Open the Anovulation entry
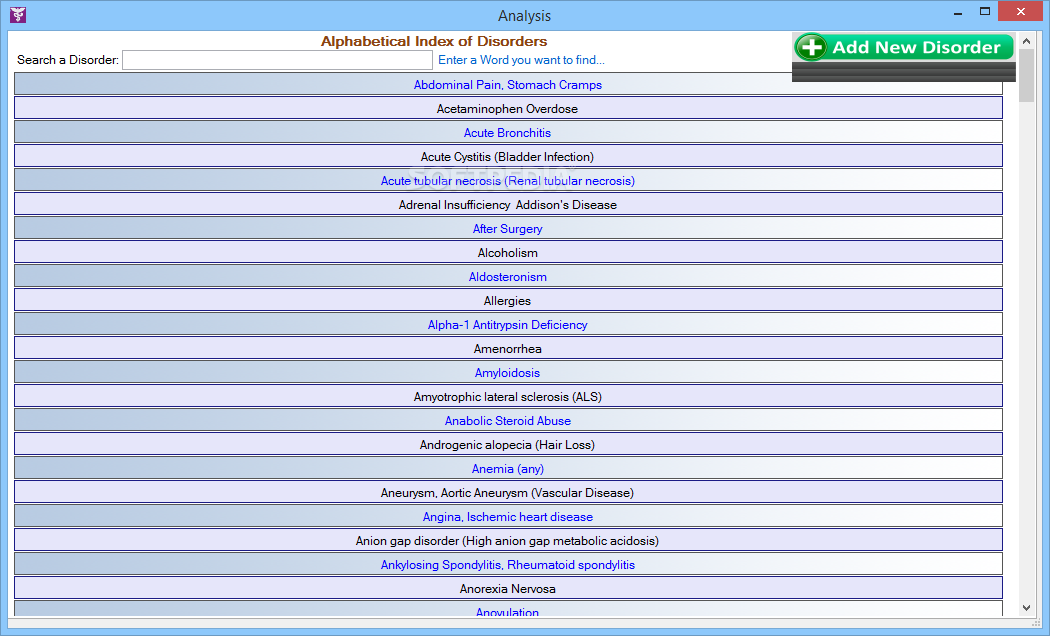1050x636 pixels. pos(508,609)
